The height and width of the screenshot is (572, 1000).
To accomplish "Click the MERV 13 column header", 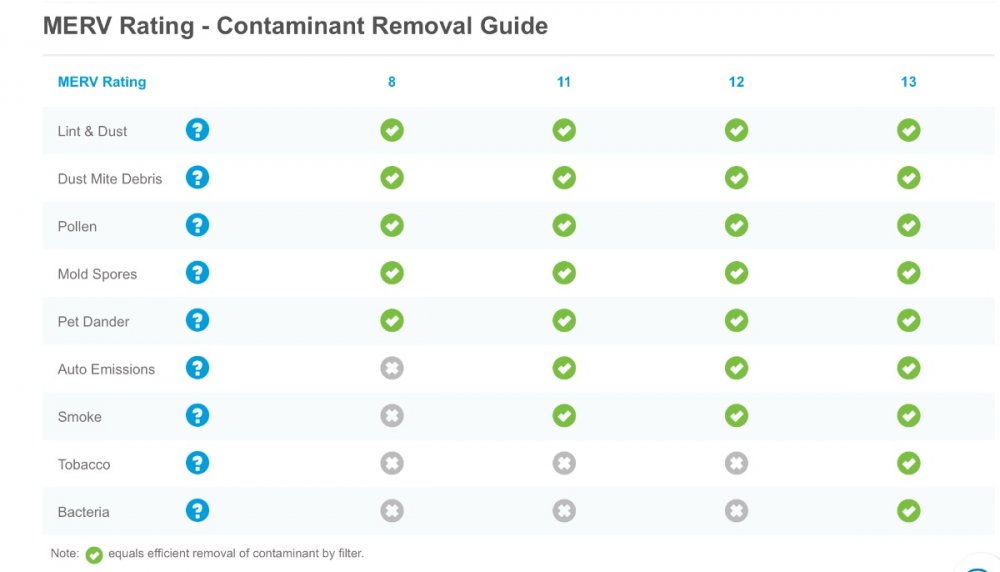I will click(x=908, y=82).
